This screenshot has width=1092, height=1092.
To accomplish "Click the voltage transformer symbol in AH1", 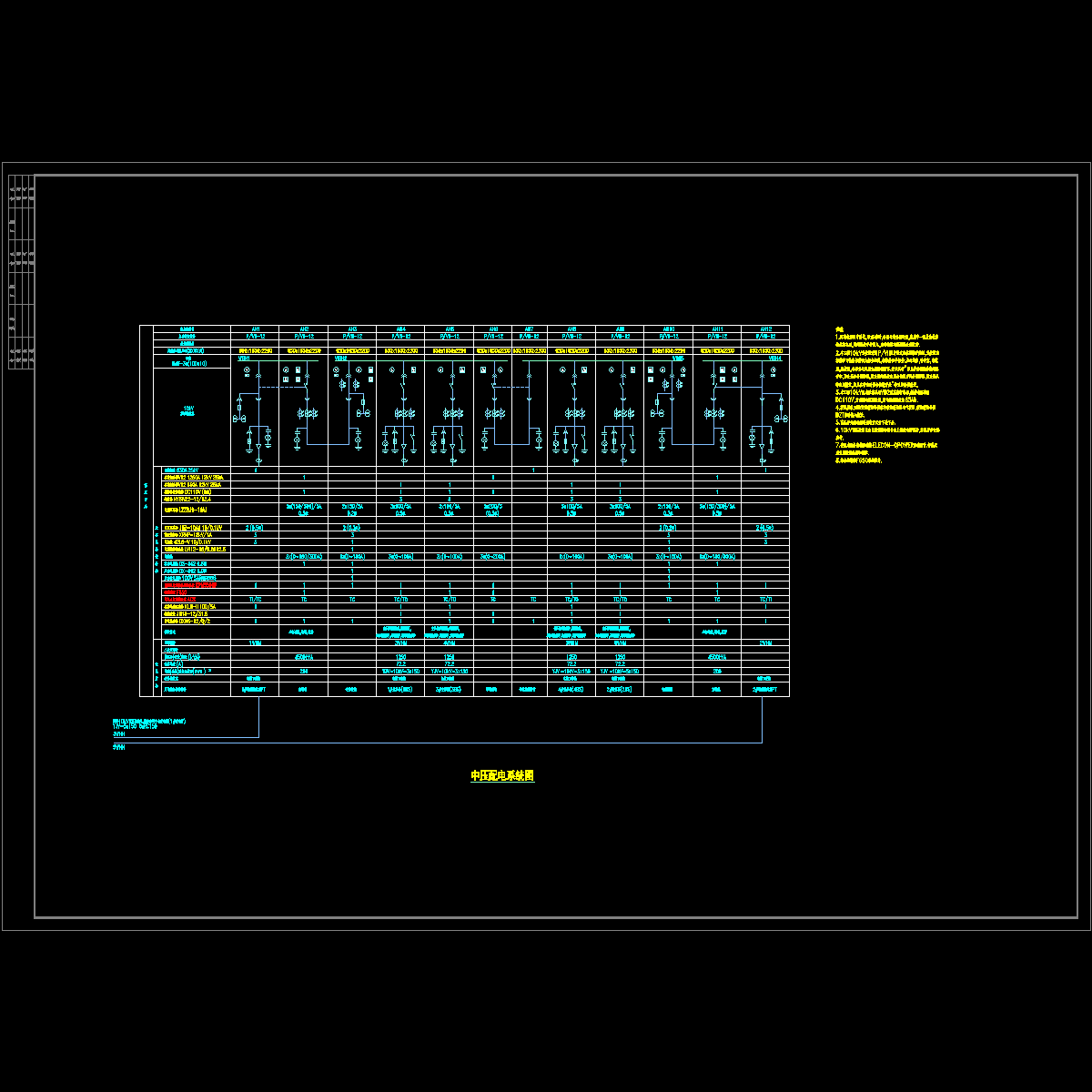I will coord(239,419).
